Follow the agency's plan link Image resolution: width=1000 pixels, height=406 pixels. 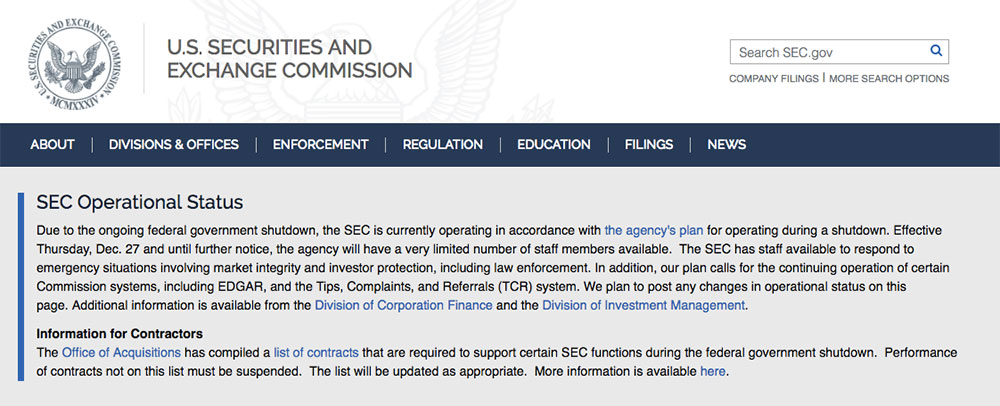pos(654,230)
